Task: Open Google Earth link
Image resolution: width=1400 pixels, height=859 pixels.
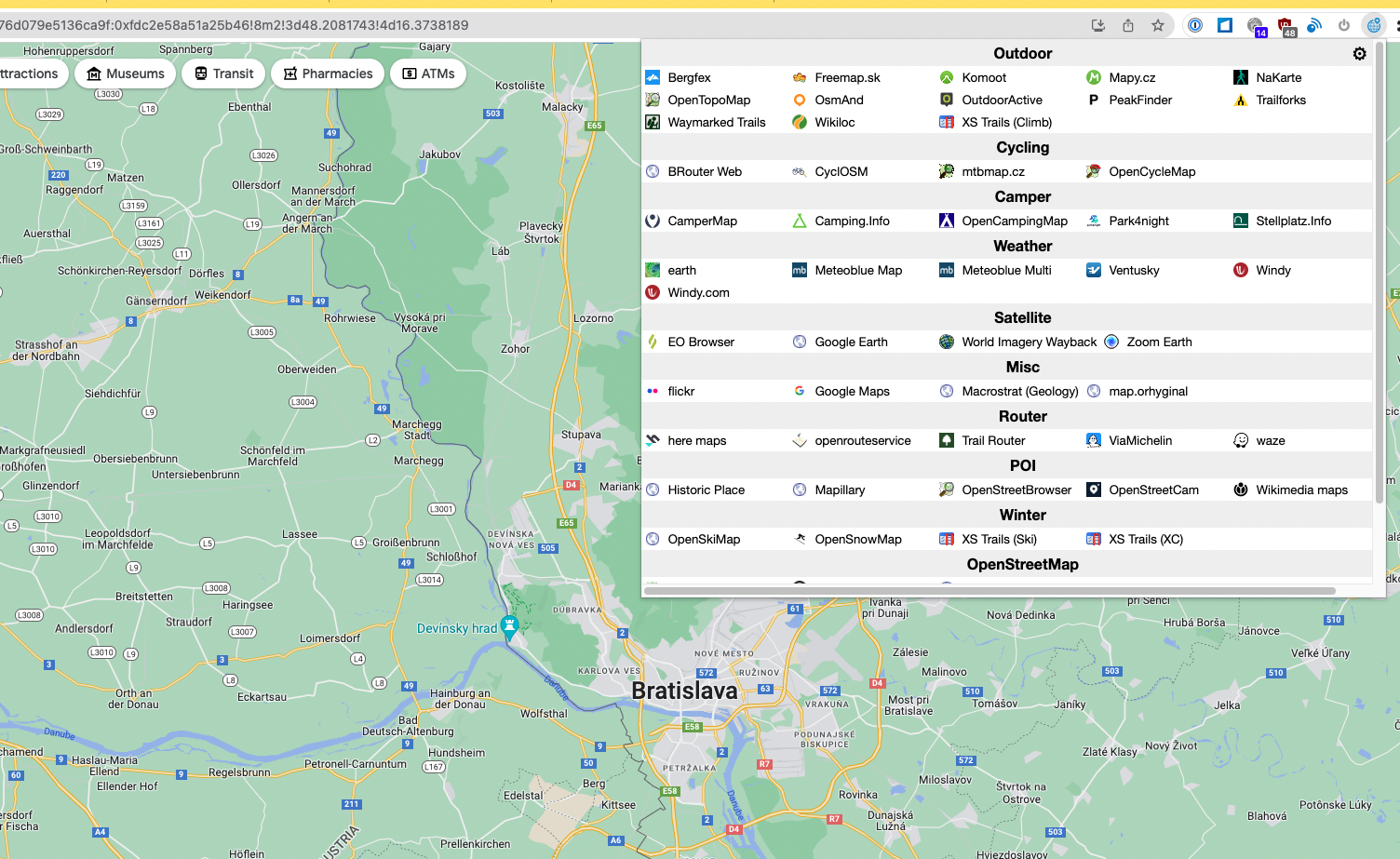Action: point(851,342)
